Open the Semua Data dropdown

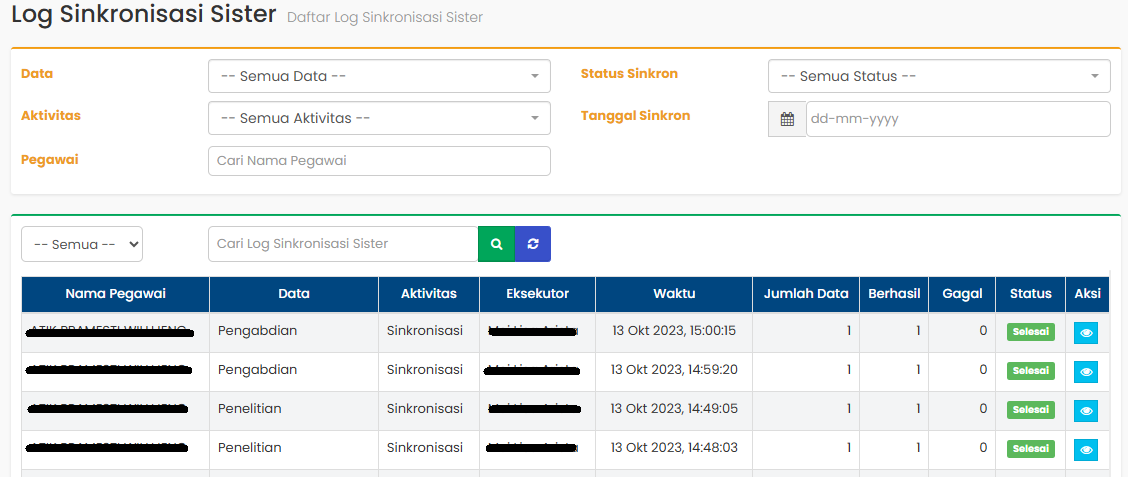click(x=379, y=77)
